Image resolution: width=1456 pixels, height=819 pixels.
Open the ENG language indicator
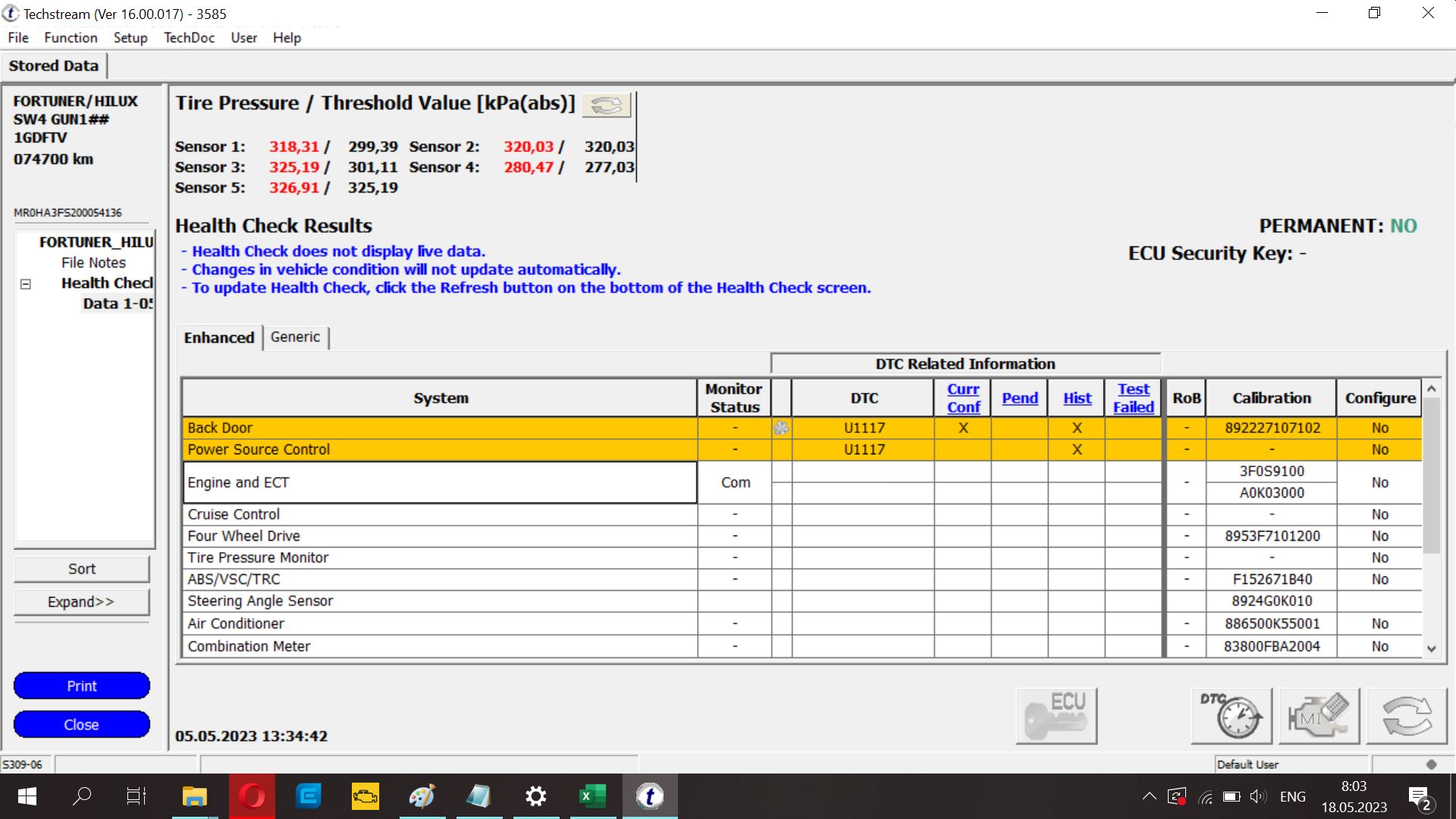[x=1293, y=796]
